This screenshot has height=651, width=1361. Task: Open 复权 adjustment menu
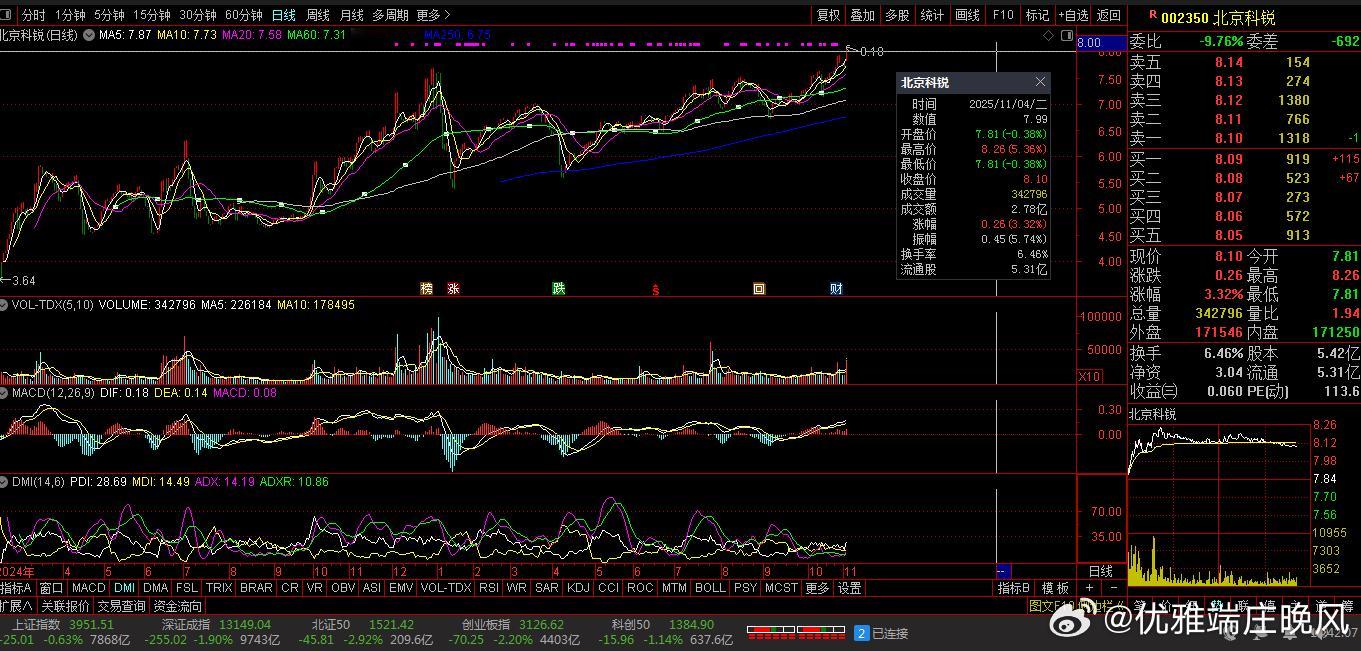click(x=829, y=15)
